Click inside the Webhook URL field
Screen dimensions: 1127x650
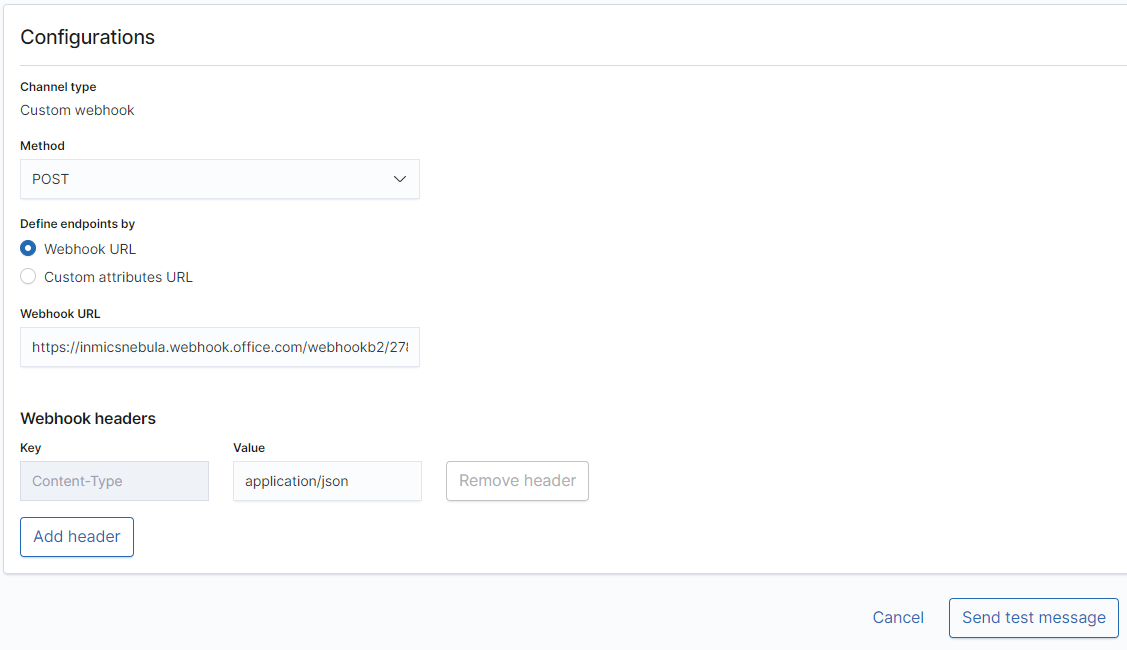pos(220,347)
